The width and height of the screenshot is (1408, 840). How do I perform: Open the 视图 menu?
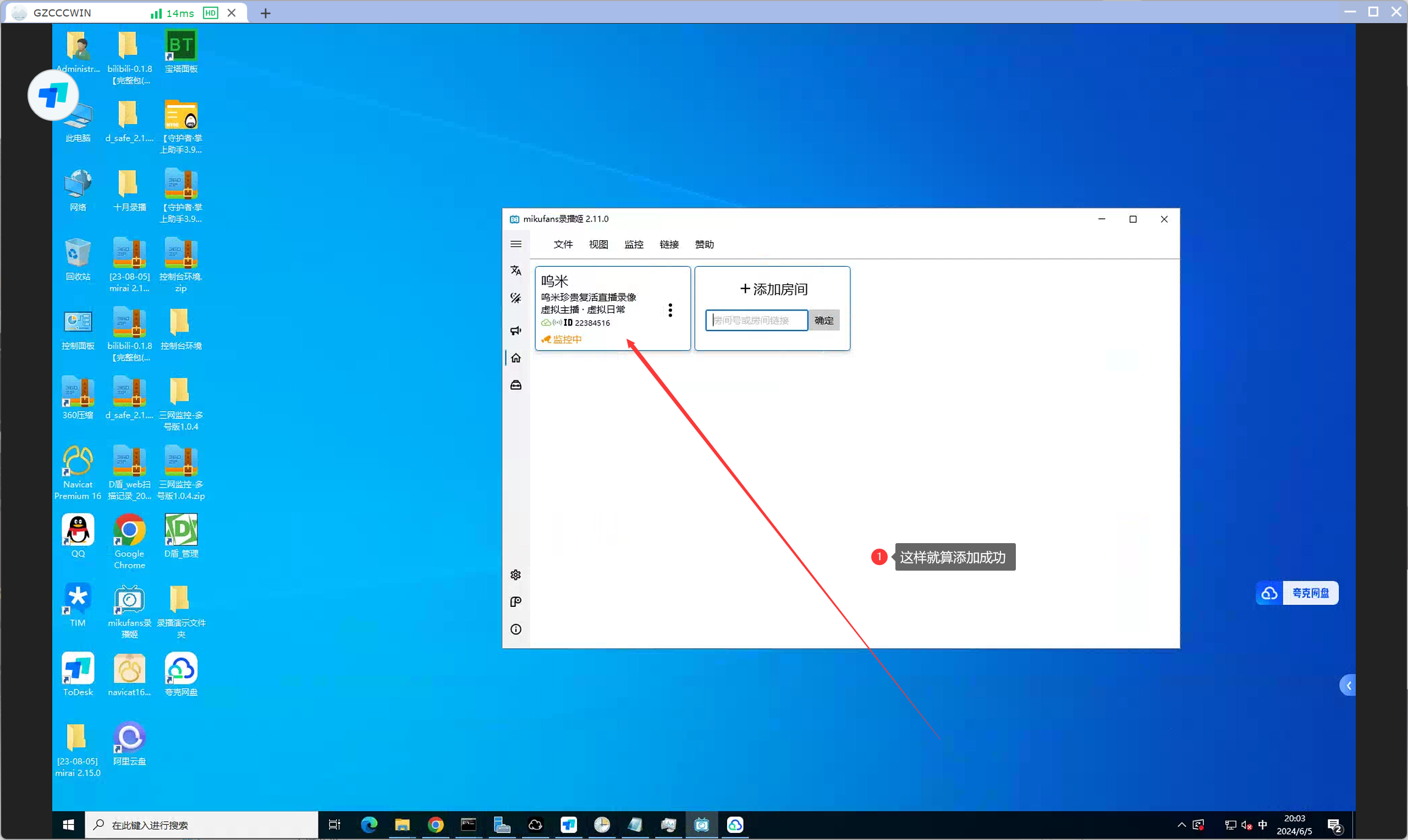(598, 245)
